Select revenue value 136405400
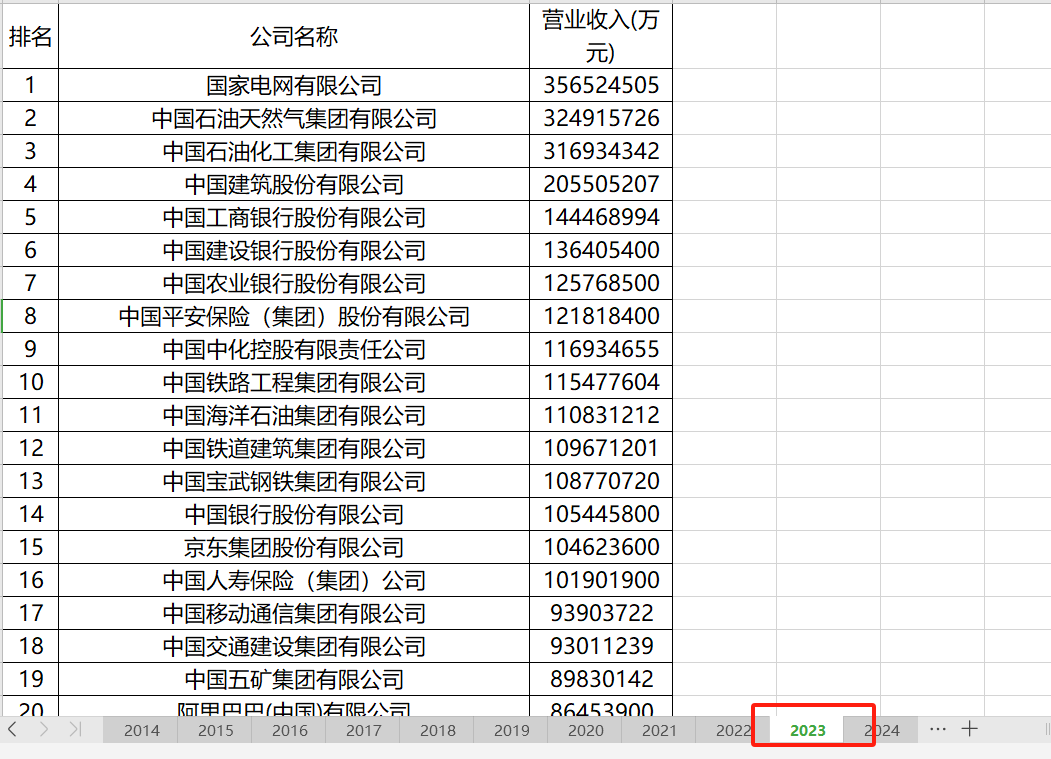1051x759 pixels. pyautogui.click(x=601, y=250)
